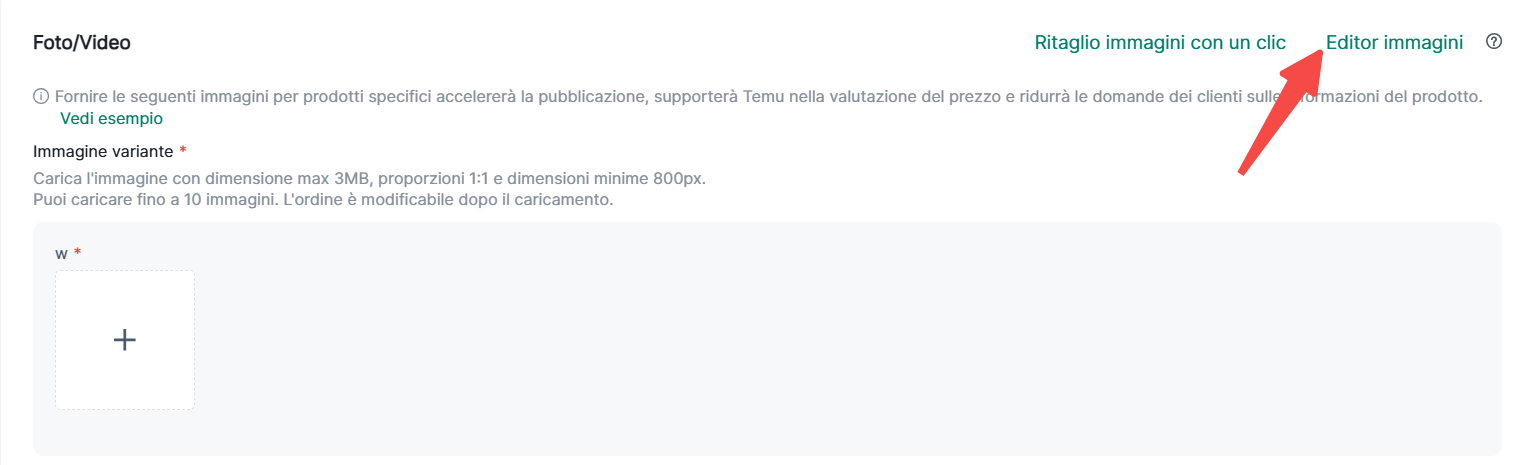Click the info icon before Fornire
Image resolution: width=1515 pixels, height=465 pixels.
pyautogui.click(x=41, y=97)
